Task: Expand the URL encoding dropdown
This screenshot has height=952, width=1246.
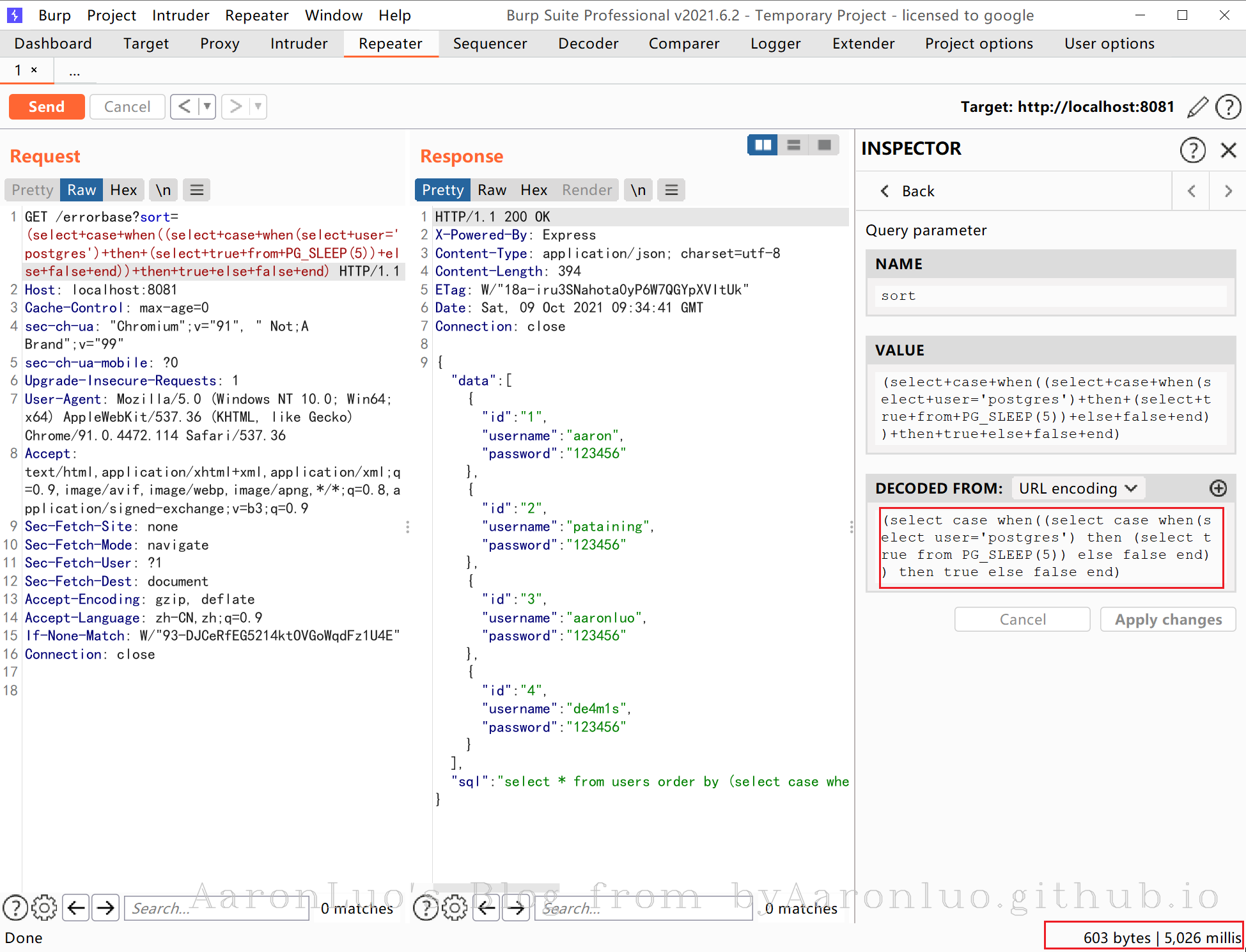Action: coord(1078,488)
